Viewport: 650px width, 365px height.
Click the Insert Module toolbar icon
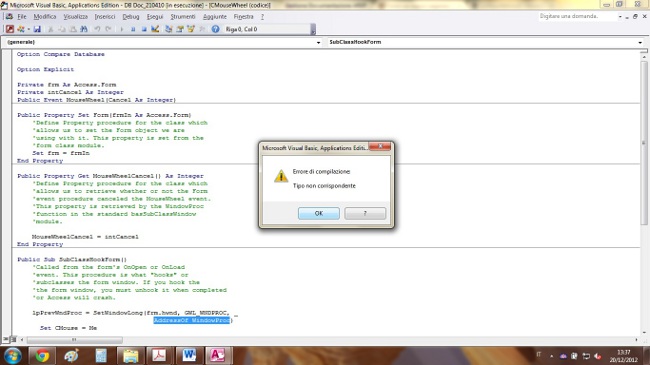[20, 29]
